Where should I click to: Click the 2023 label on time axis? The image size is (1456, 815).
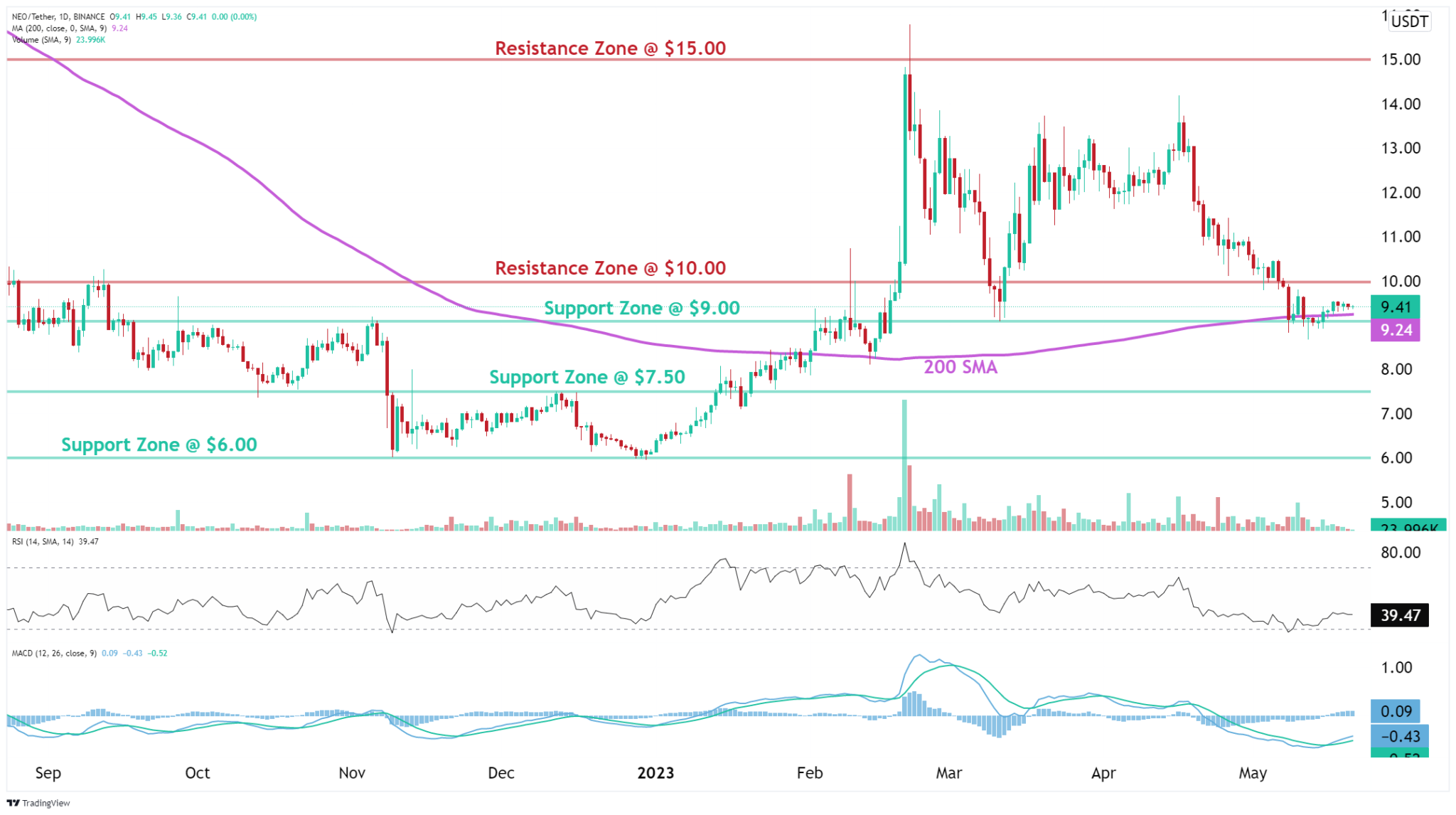(x=655, y=773)
